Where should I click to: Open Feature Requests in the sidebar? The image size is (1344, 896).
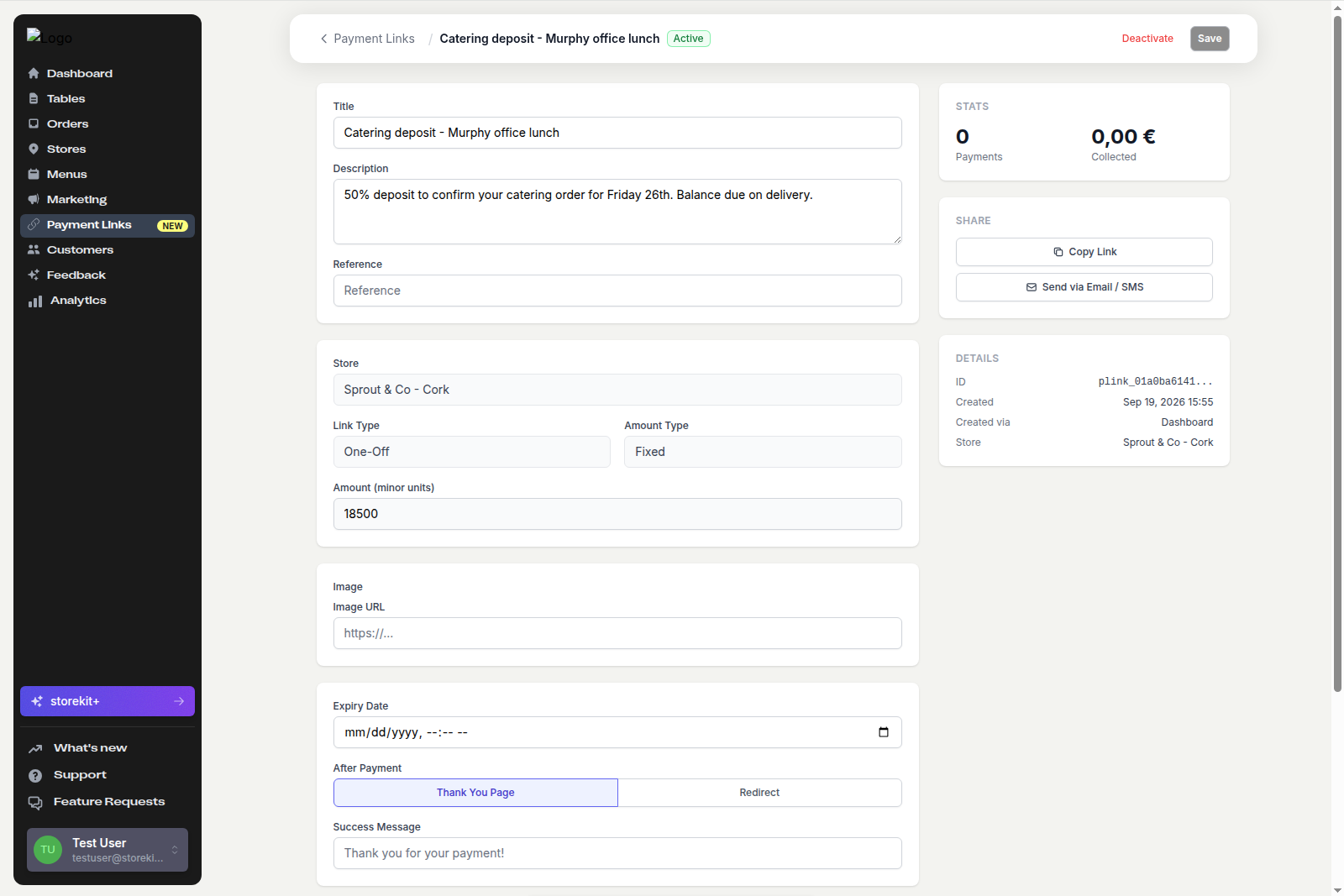click(108, 803)
